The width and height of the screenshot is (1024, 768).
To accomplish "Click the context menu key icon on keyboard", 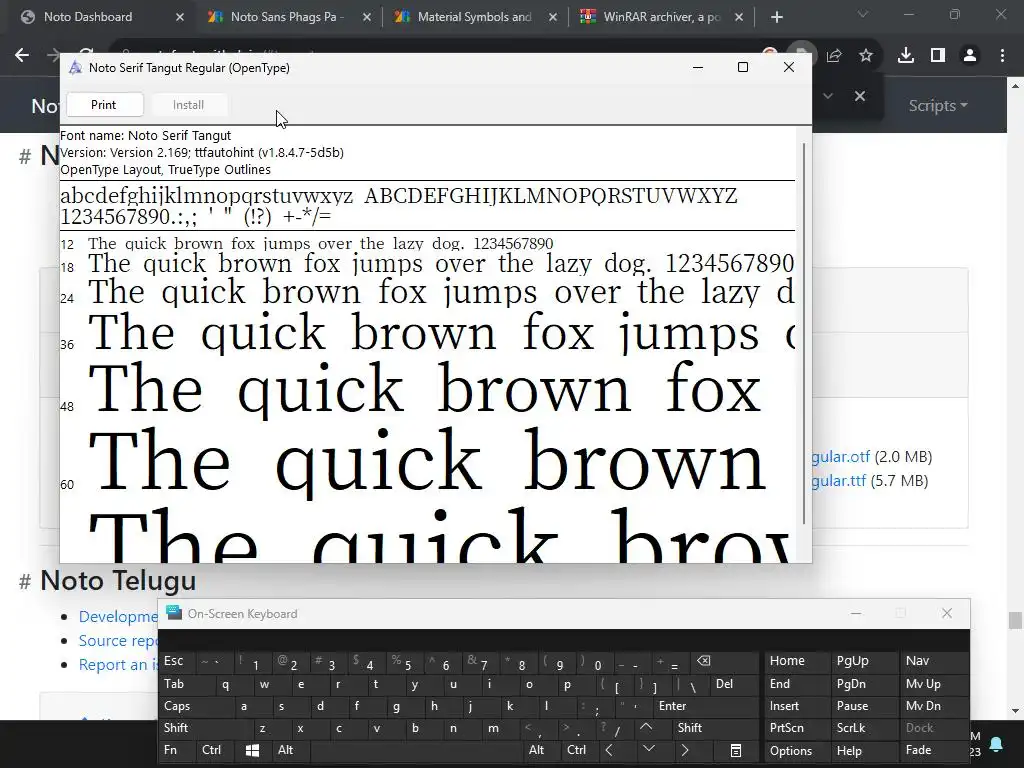I will coord(736,750).
